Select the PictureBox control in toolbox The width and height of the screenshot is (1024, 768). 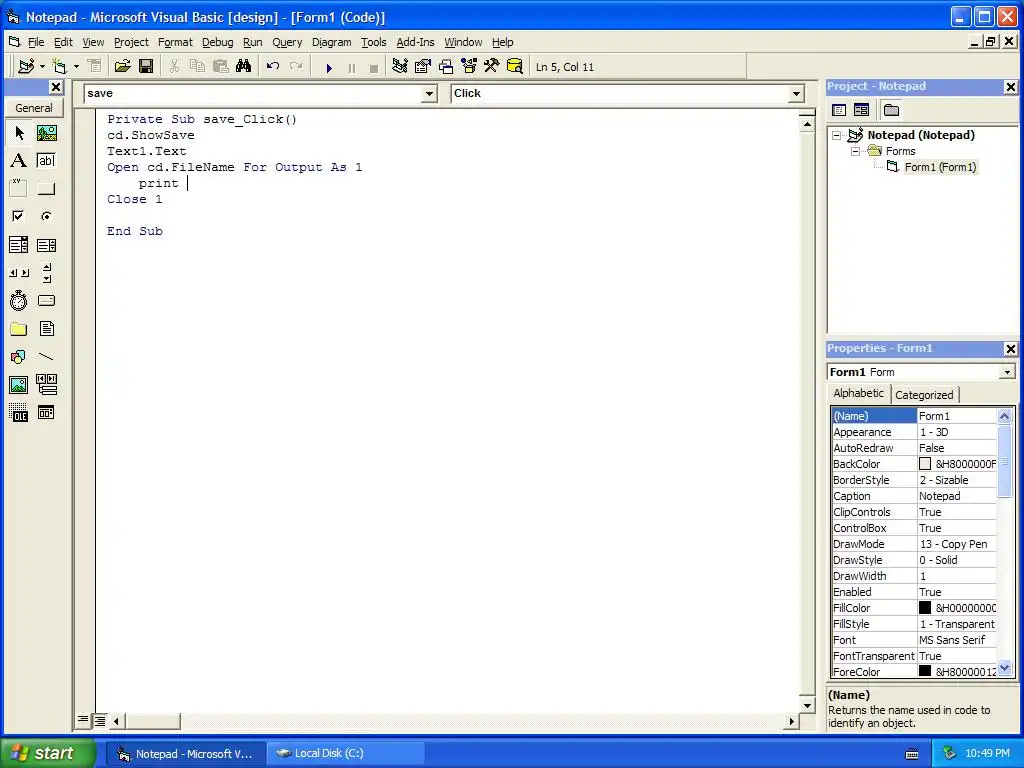click(46, 133)
